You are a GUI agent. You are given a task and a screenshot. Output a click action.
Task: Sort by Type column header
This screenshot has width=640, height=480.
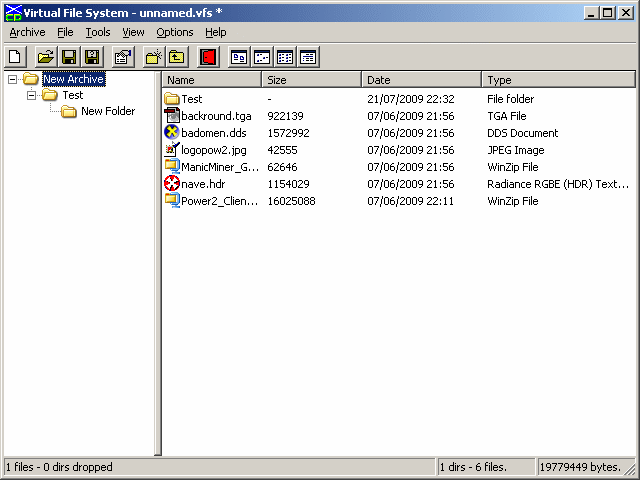[558, 80]
